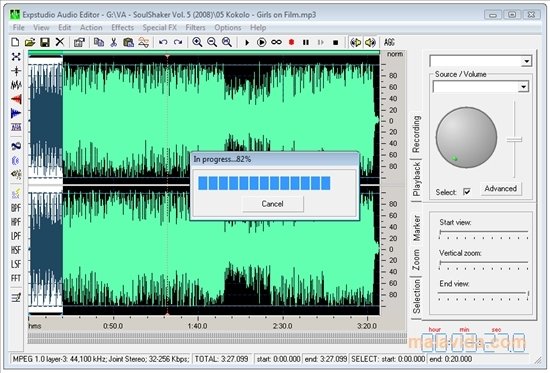Expand the top device dropdown

click(x=526, y=61)
